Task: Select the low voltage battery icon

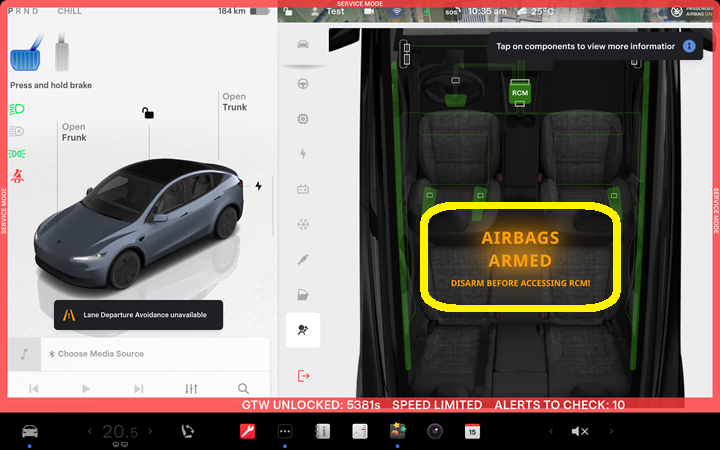Action: [303, 189]
